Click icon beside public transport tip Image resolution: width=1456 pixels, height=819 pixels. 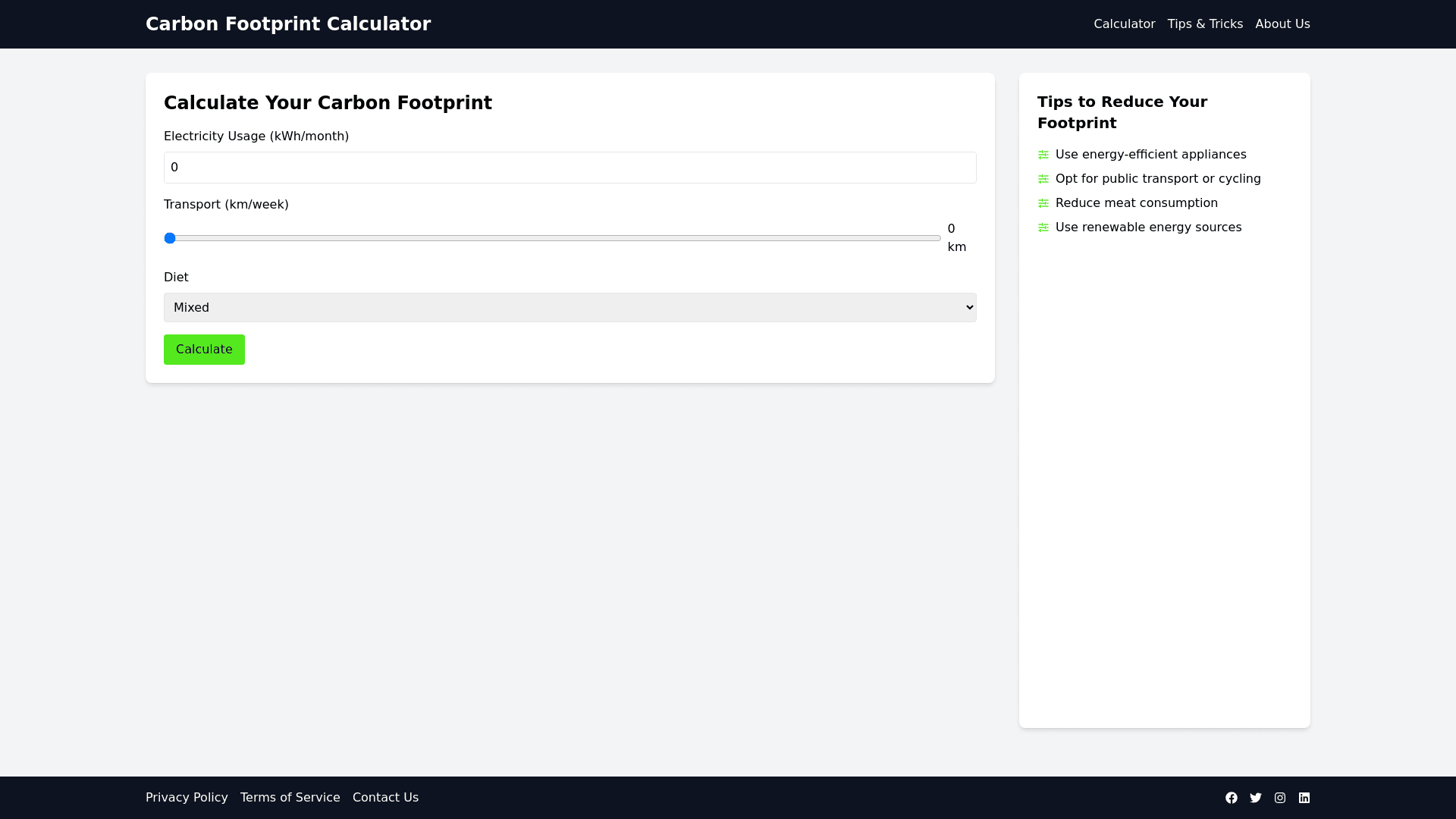coord(1043,179)
